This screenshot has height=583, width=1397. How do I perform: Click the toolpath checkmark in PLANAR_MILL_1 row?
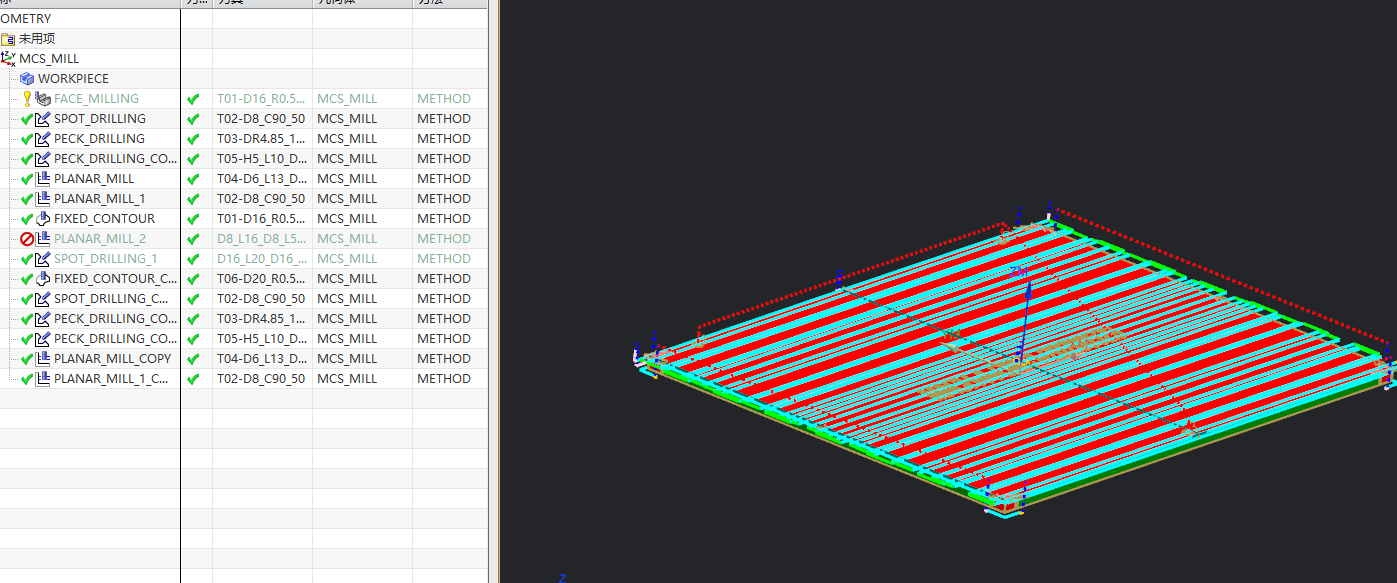(x=194, y=199)
